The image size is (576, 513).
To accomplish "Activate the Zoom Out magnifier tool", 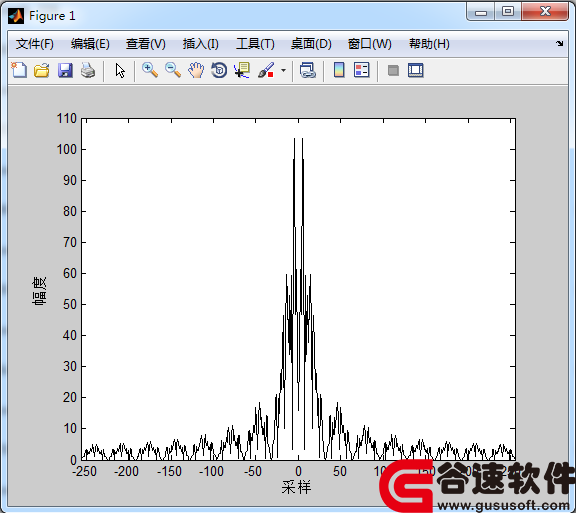I will click(173, 70).
